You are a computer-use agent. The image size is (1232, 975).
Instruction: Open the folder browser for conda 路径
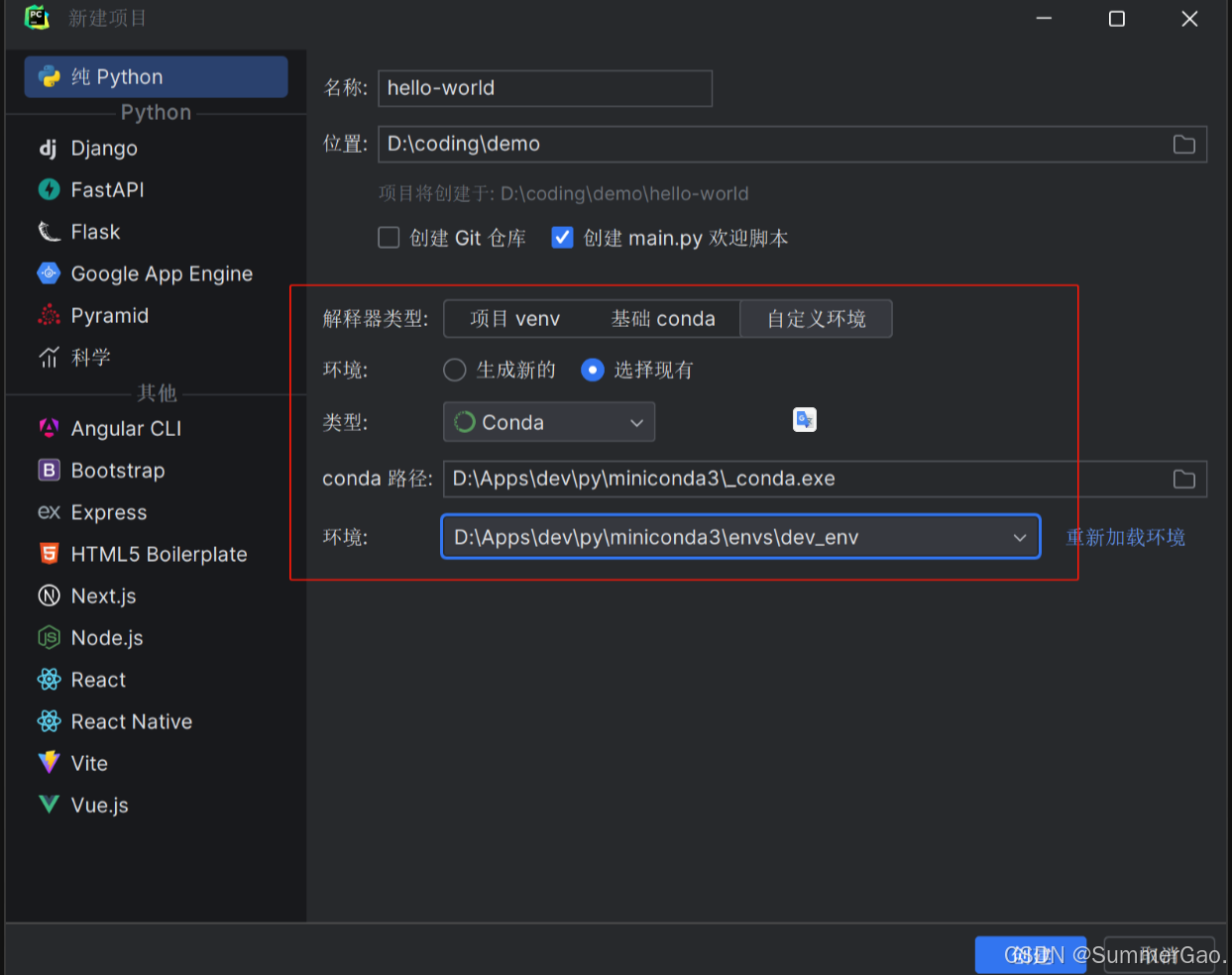tap(1184, 479)
